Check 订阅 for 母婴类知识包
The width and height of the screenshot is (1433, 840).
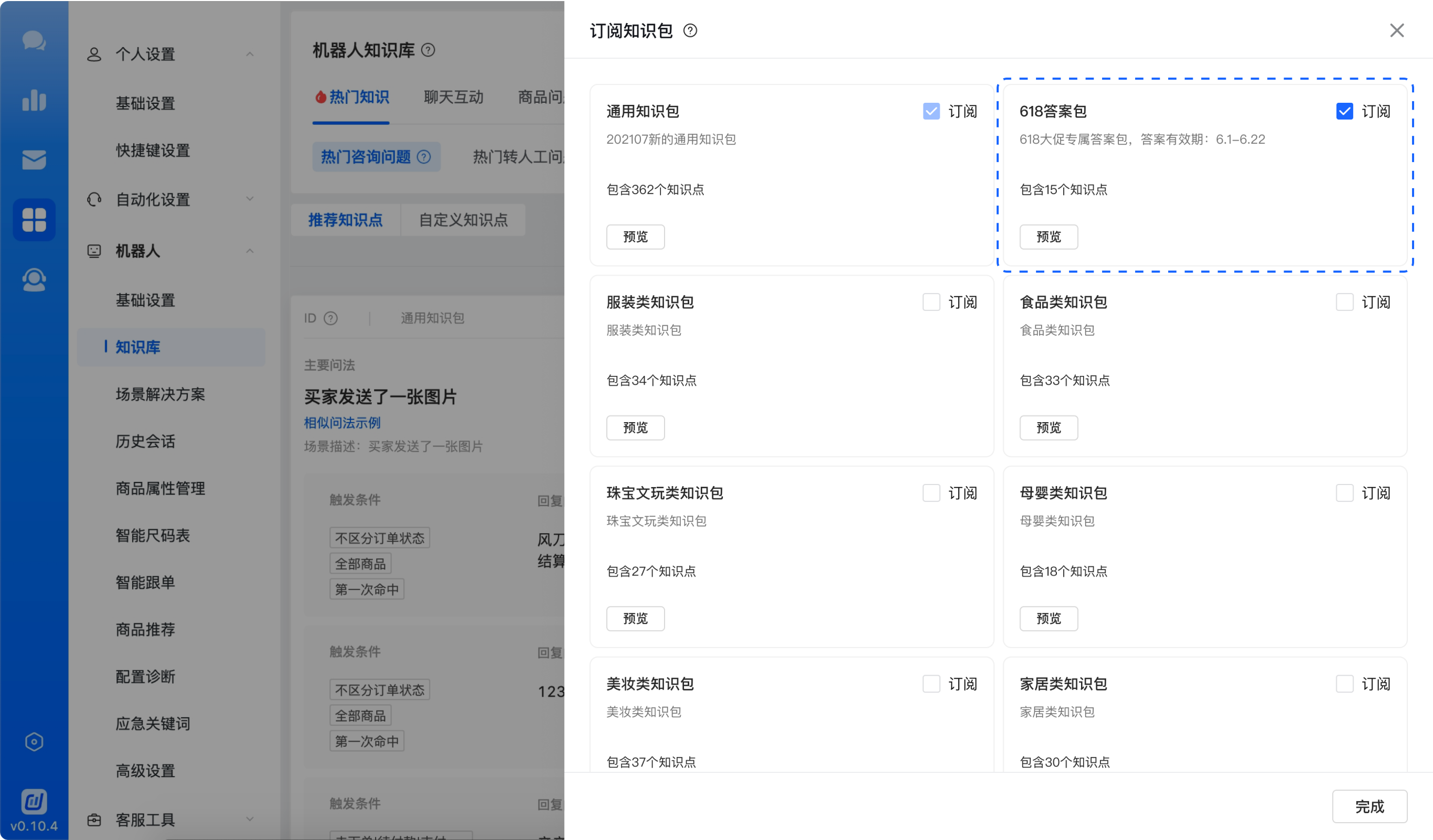(x=1344, y=493)
